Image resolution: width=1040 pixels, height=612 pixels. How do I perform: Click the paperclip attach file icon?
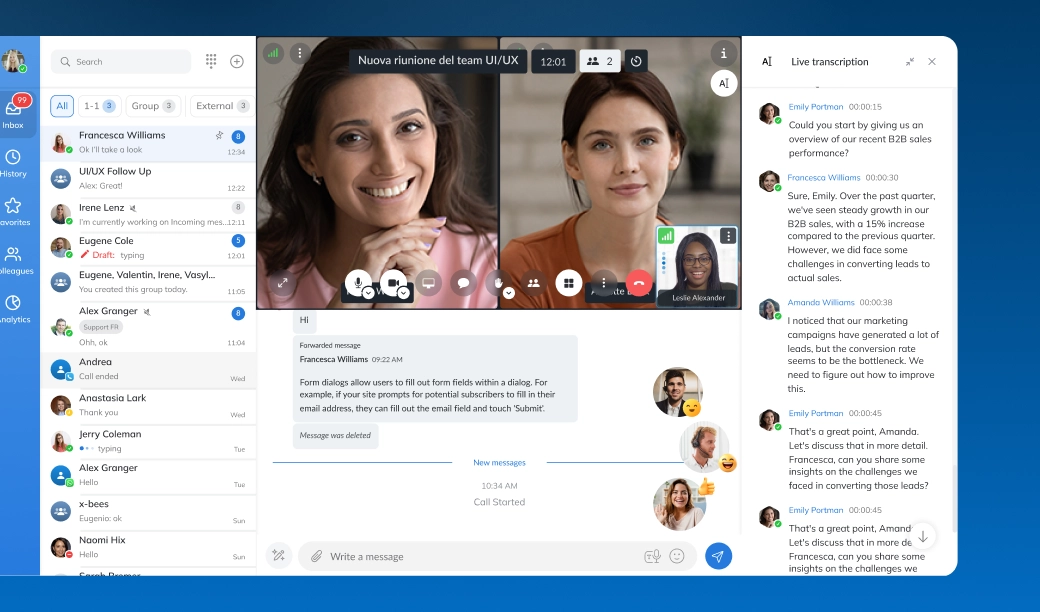(316, 556)
